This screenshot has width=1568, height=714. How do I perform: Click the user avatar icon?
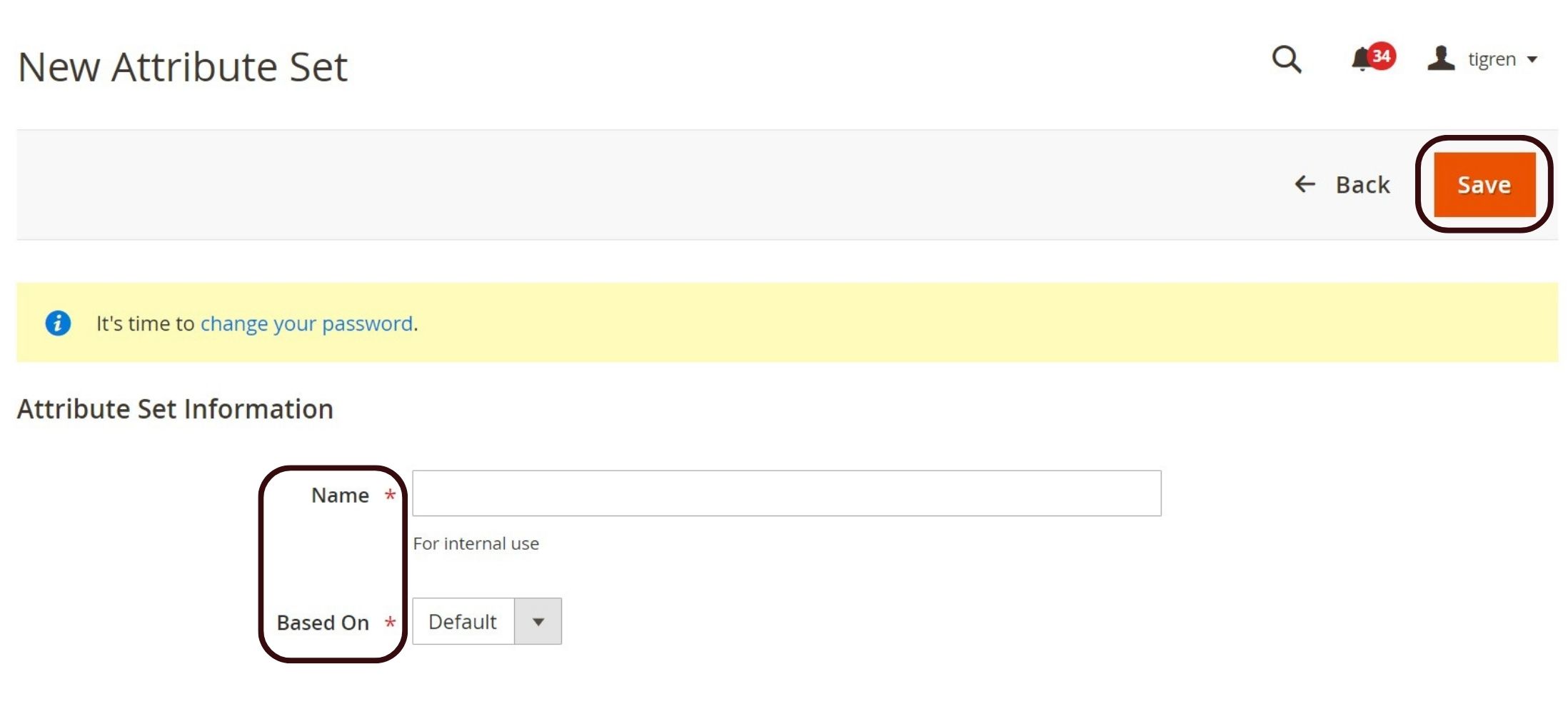click(1441, 59)
